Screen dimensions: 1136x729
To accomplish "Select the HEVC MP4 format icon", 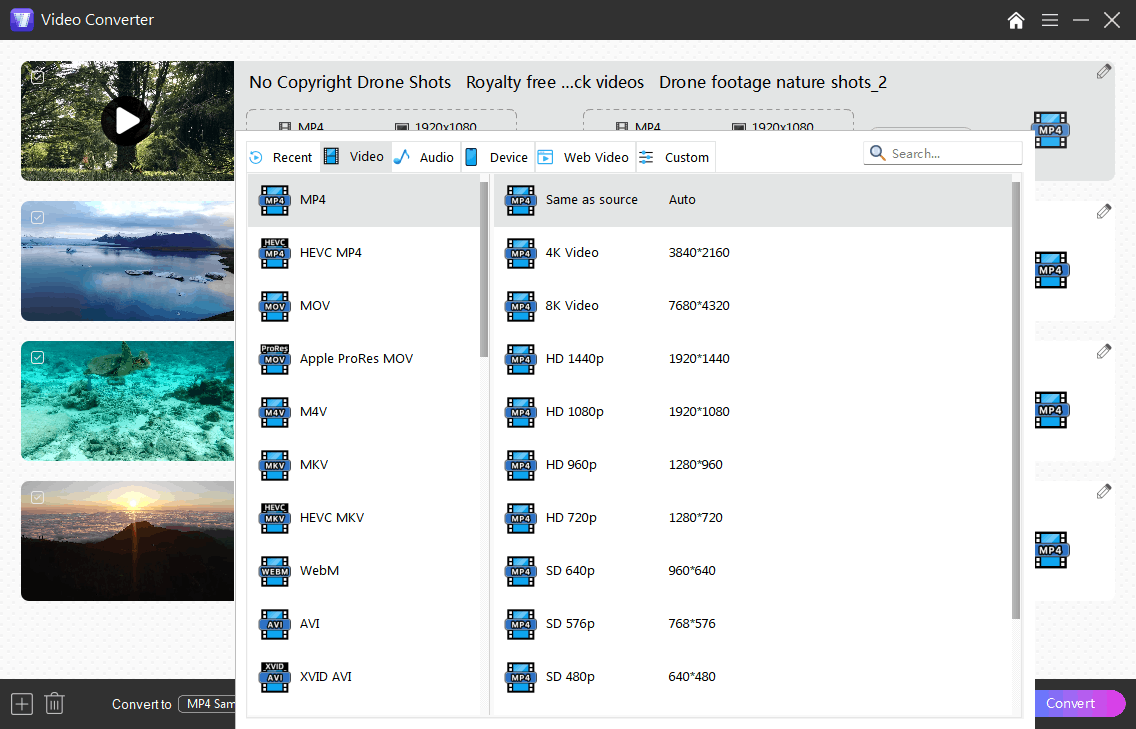I will [275, 253].
